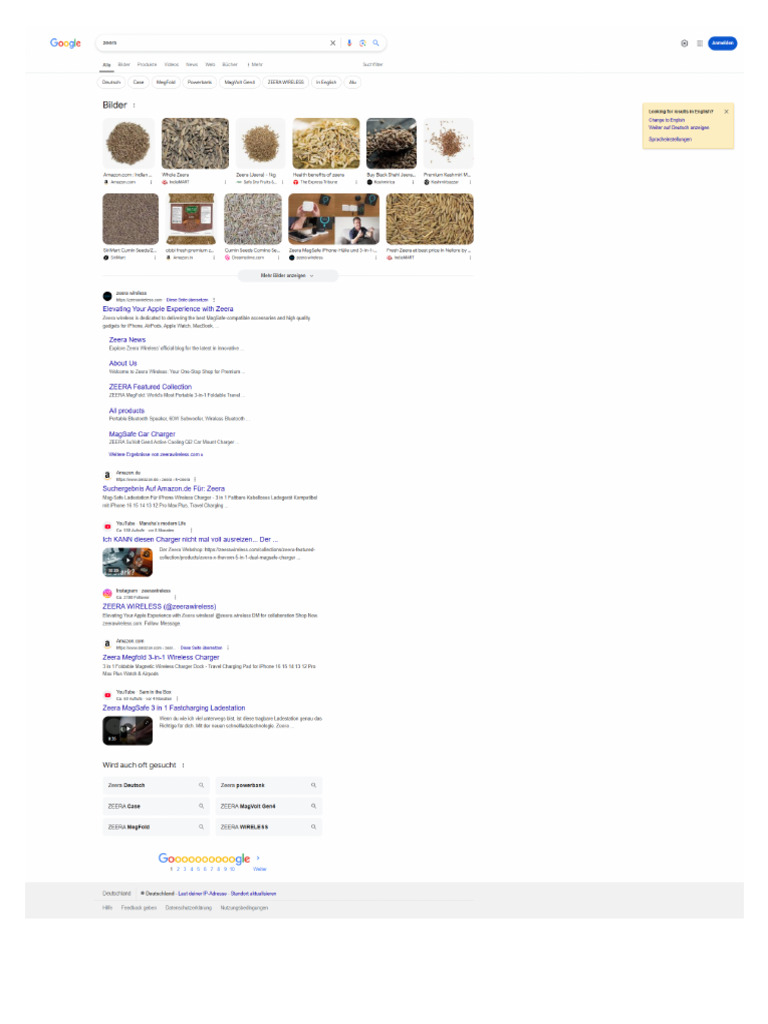Expand Mehr Bilder anzeigen
Image resolution: width=768 pixels, height=1024 pixels.
(287, 276)
